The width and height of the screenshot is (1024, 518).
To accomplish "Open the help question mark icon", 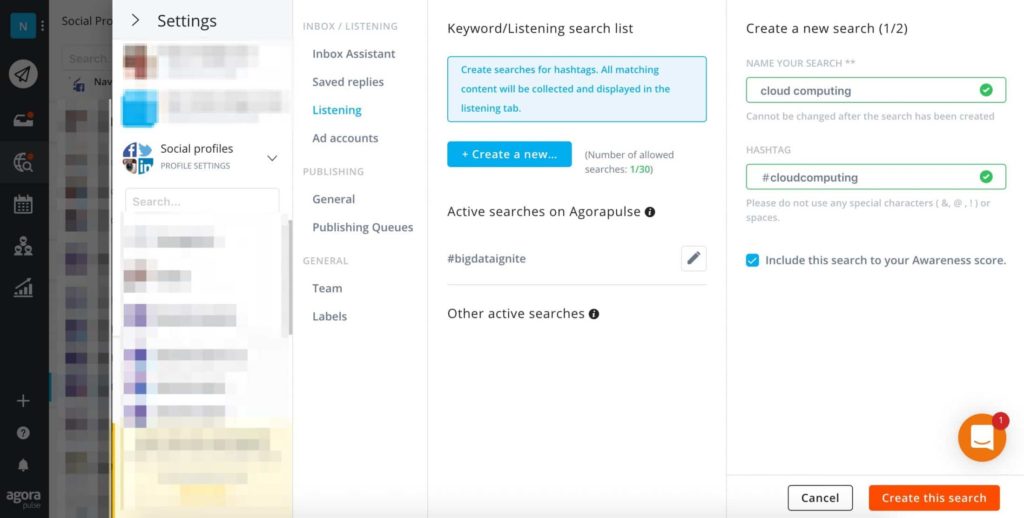I will (23, 433).
